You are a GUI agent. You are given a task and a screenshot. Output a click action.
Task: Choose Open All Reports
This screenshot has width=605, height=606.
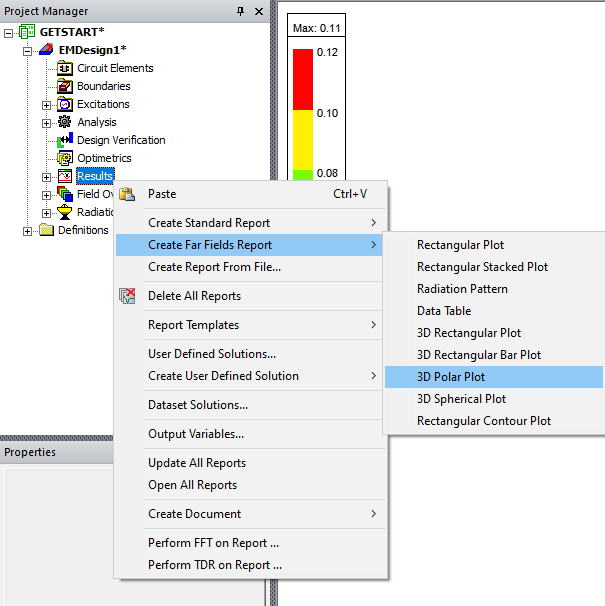pos(251,485)
